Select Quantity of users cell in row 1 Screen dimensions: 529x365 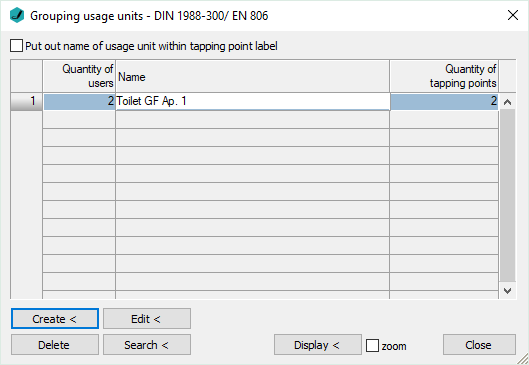tap(79, 102)
